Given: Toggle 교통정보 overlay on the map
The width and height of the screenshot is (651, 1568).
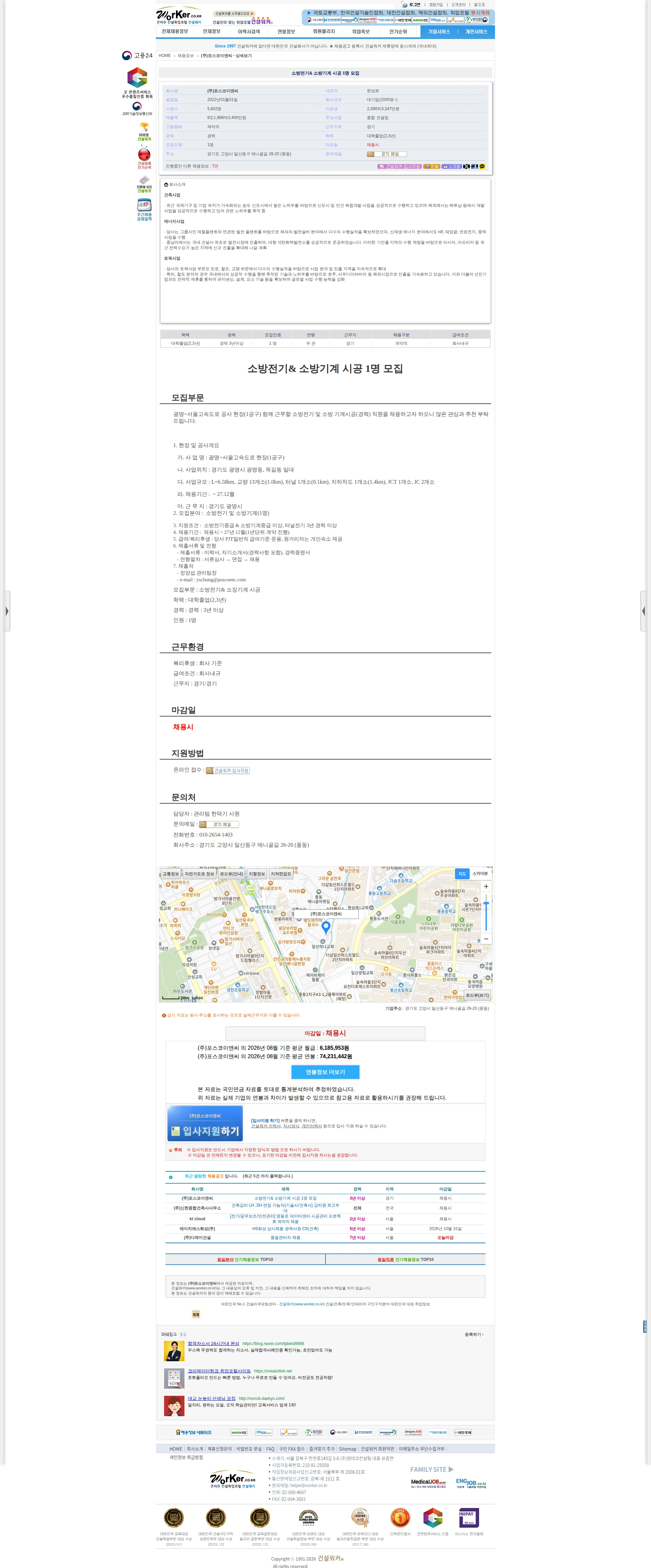Looking at the screenshot, I should 171,874.
